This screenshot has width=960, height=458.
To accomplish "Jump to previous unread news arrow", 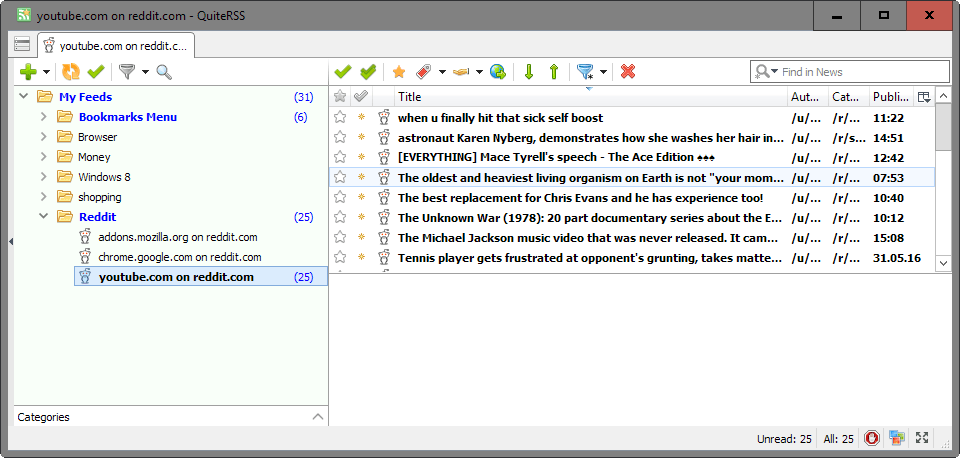I will (553, 72).
